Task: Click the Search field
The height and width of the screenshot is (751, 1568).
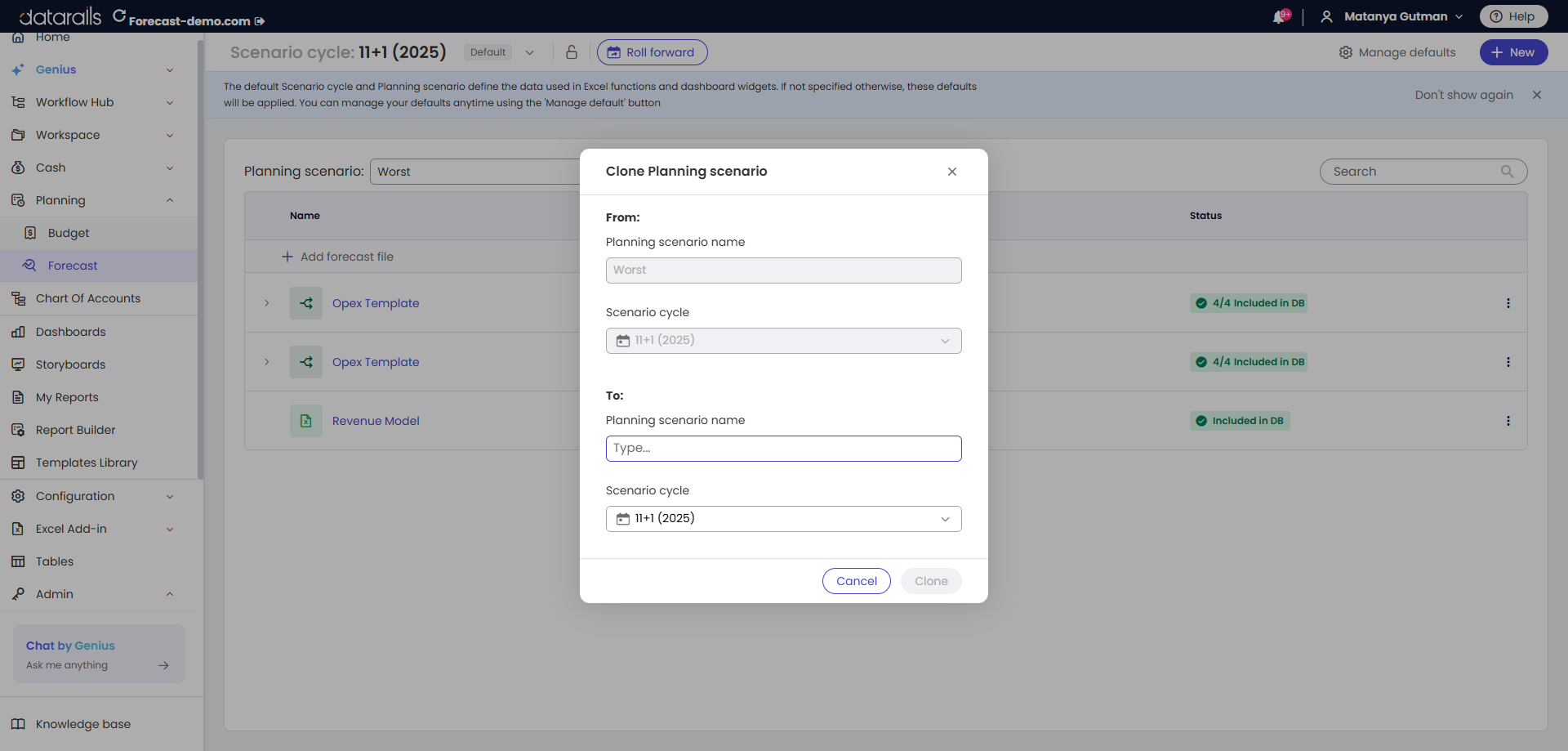Action: (1423, 172)
